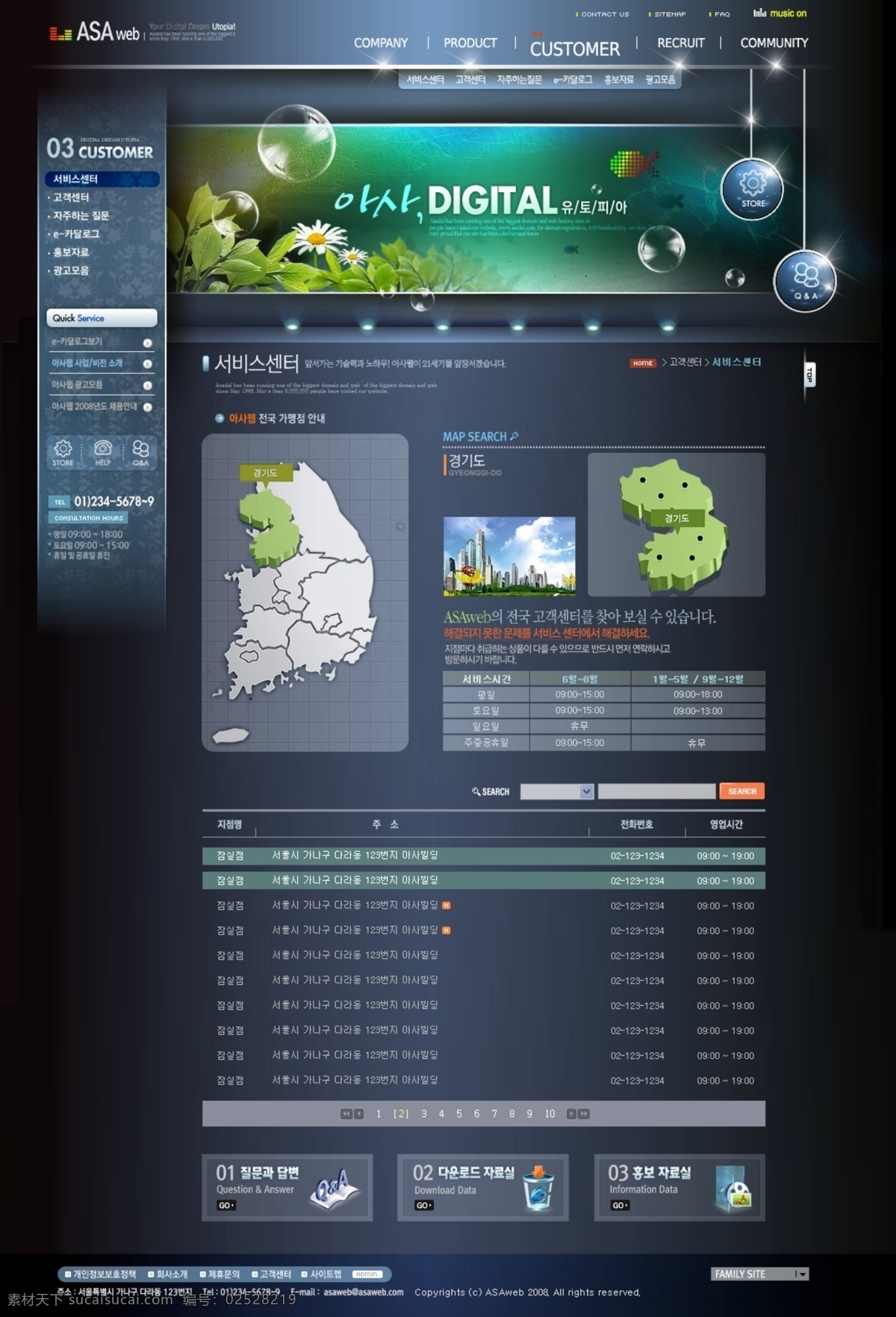Viewport: 896px width, 1317px height.
Task: Click the ASA web logo
Action: coord(94,32)
